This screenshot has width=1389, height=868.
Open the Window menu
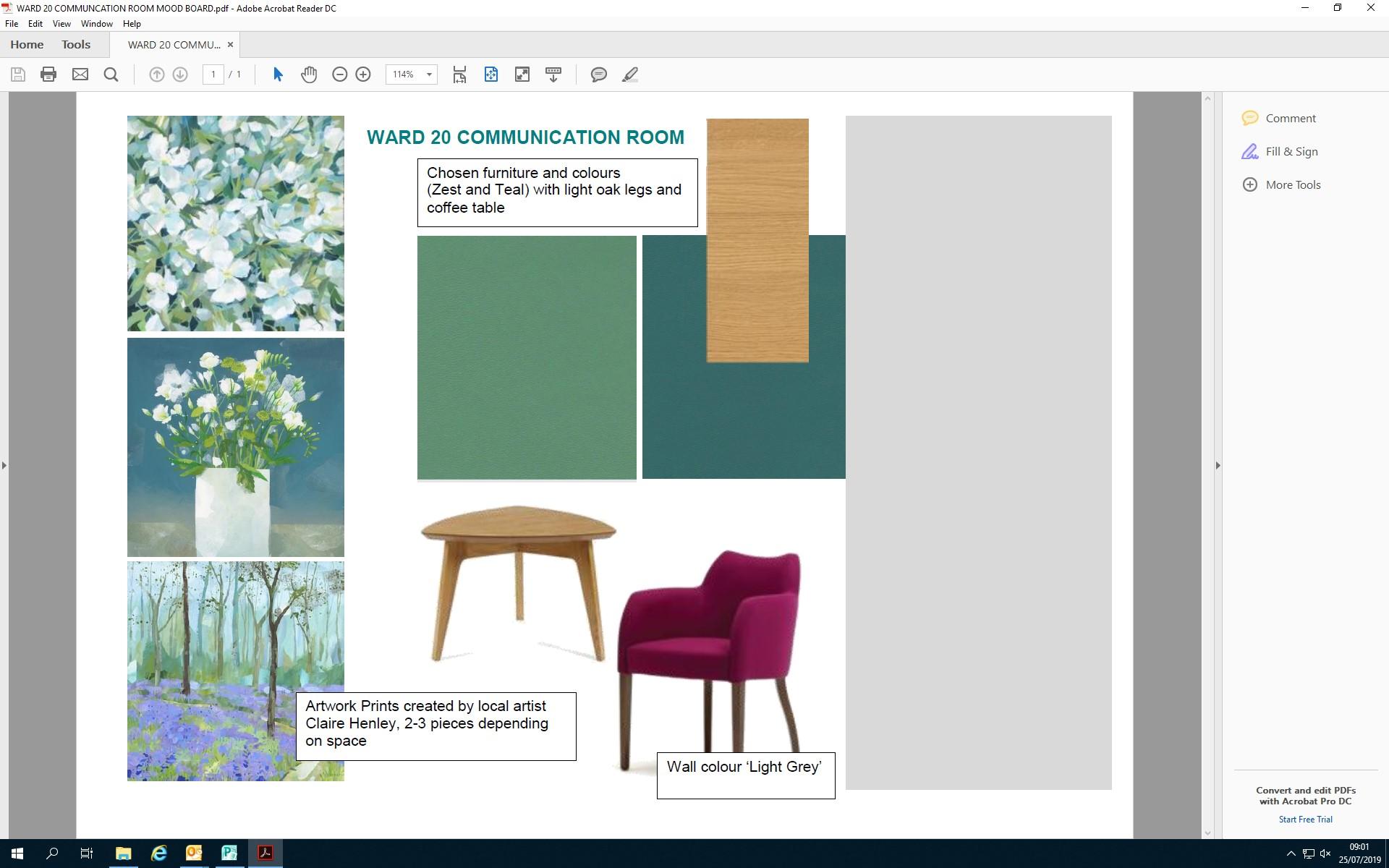click(97, 24)
